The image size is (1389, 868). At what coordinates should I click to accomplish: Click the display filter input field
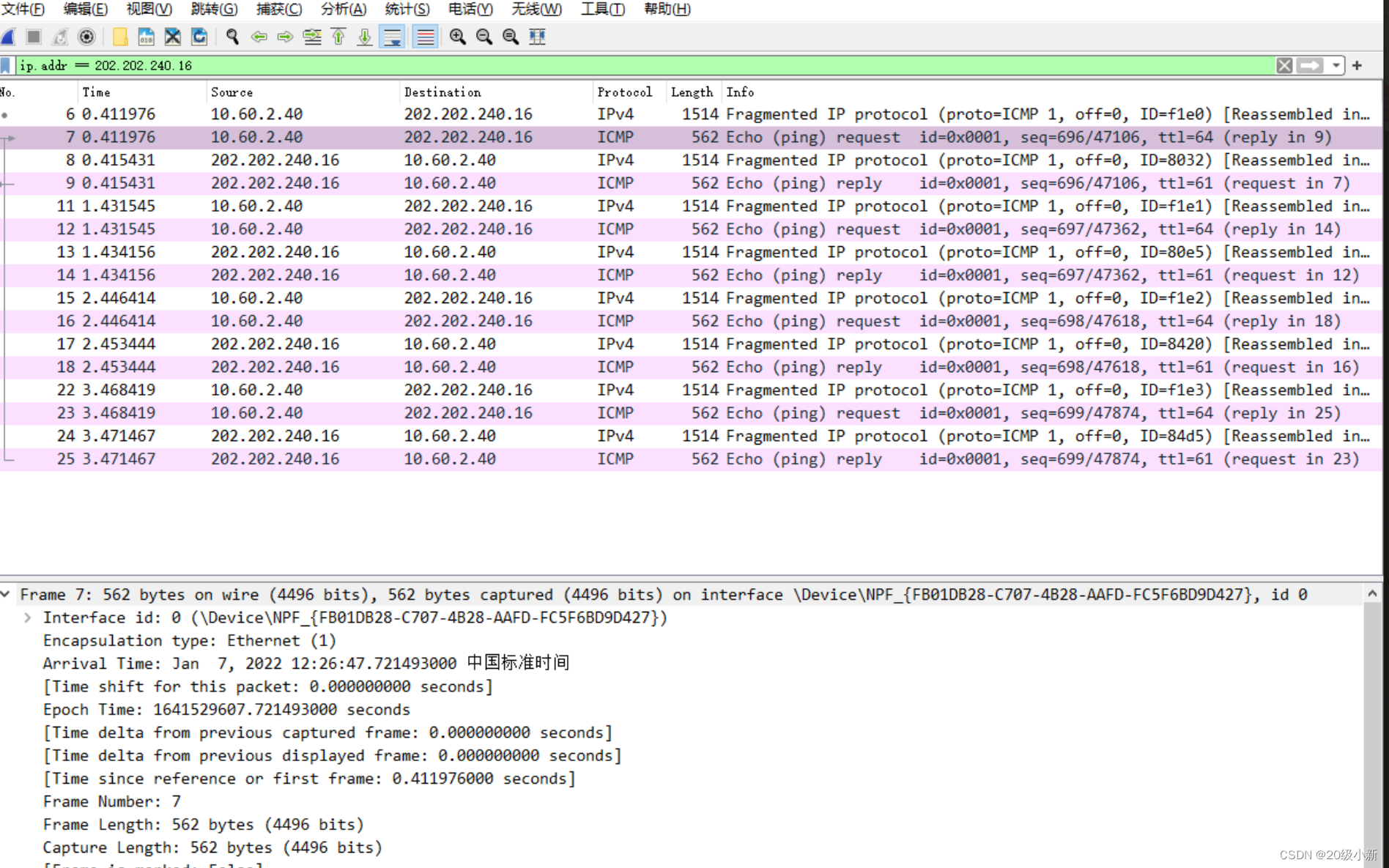pyautogui.click(x=645, y=65)
